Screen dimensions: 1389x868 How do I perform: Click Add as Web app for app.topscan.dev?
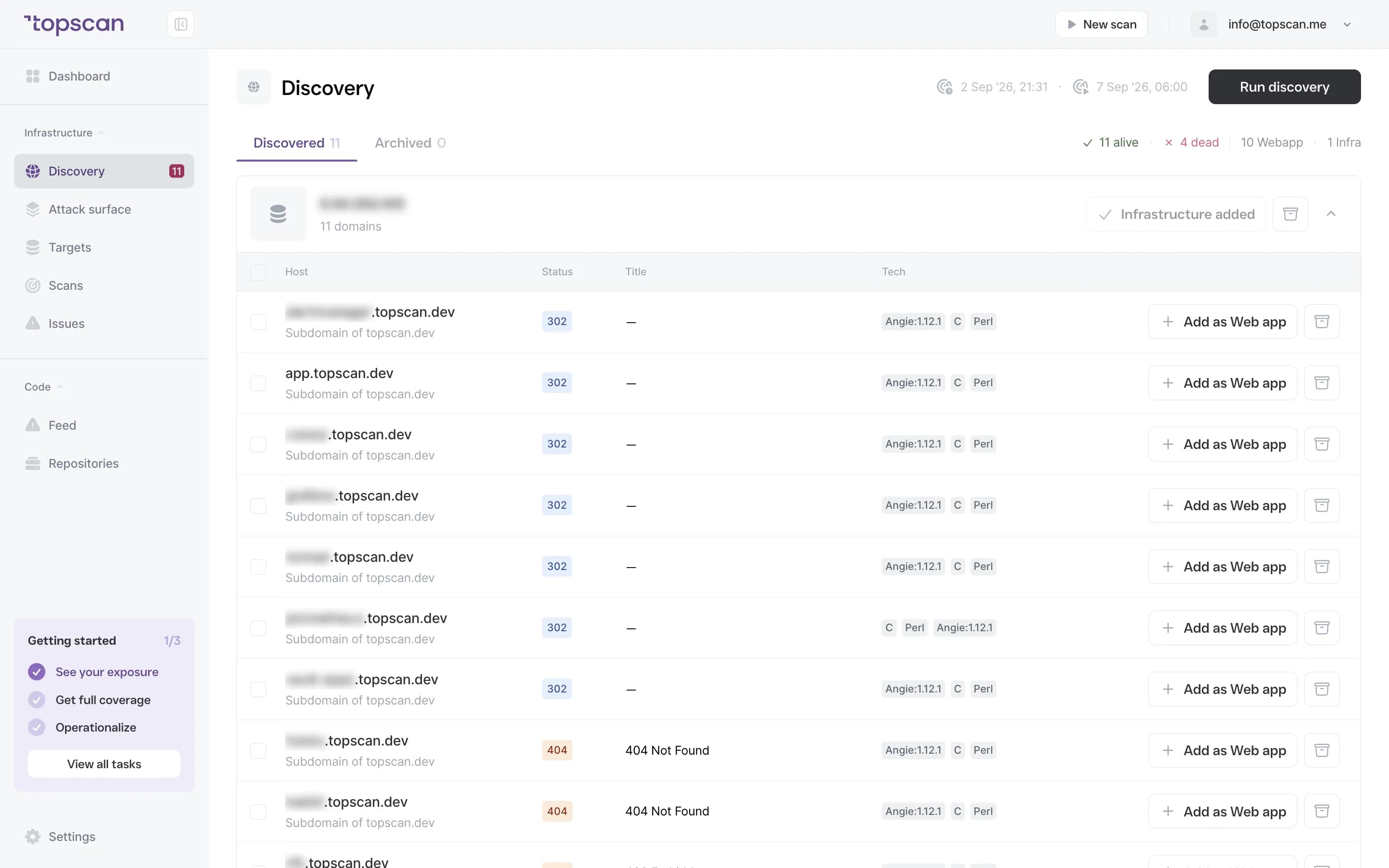(1222, 383)
